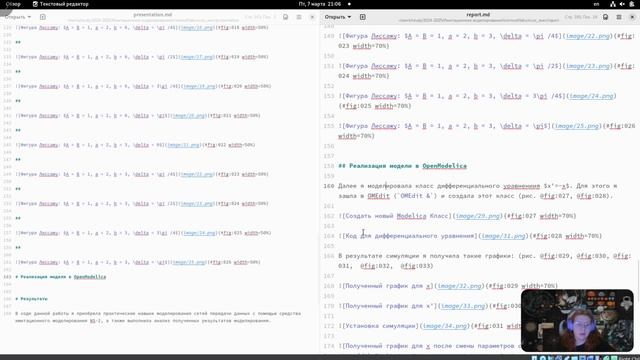Click the report.md window title

pyautogui.click(x=478, y=15)
